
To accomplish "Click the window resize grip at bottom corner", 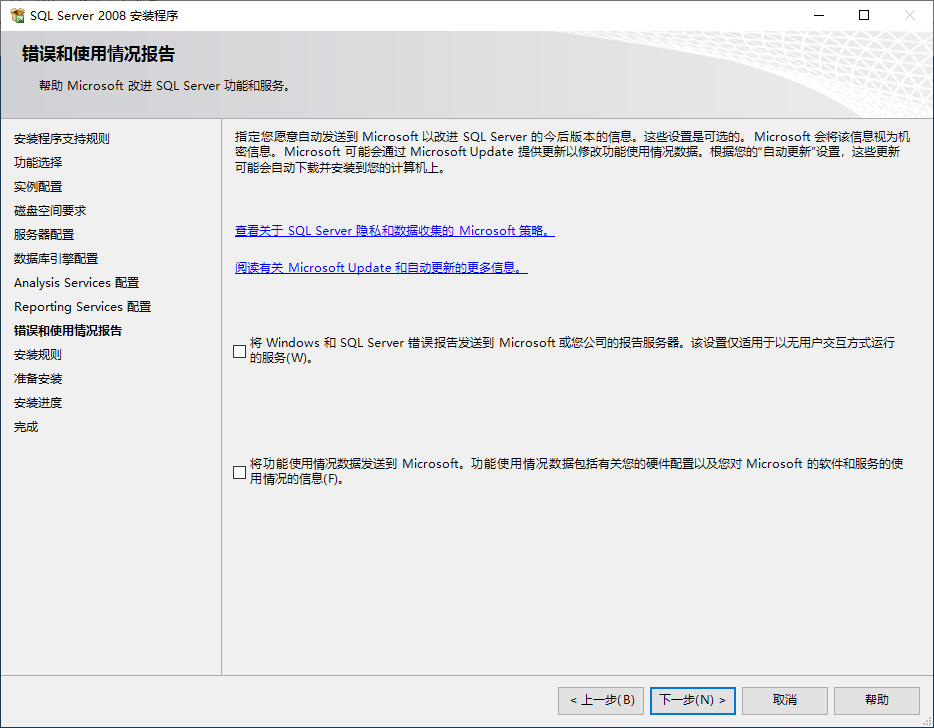I will coord(926,721).
